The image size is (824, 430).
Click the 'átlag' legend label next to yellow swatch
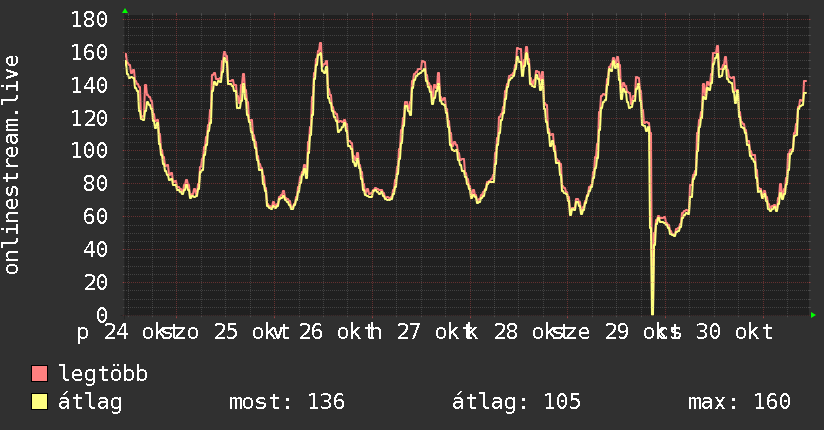90,402
